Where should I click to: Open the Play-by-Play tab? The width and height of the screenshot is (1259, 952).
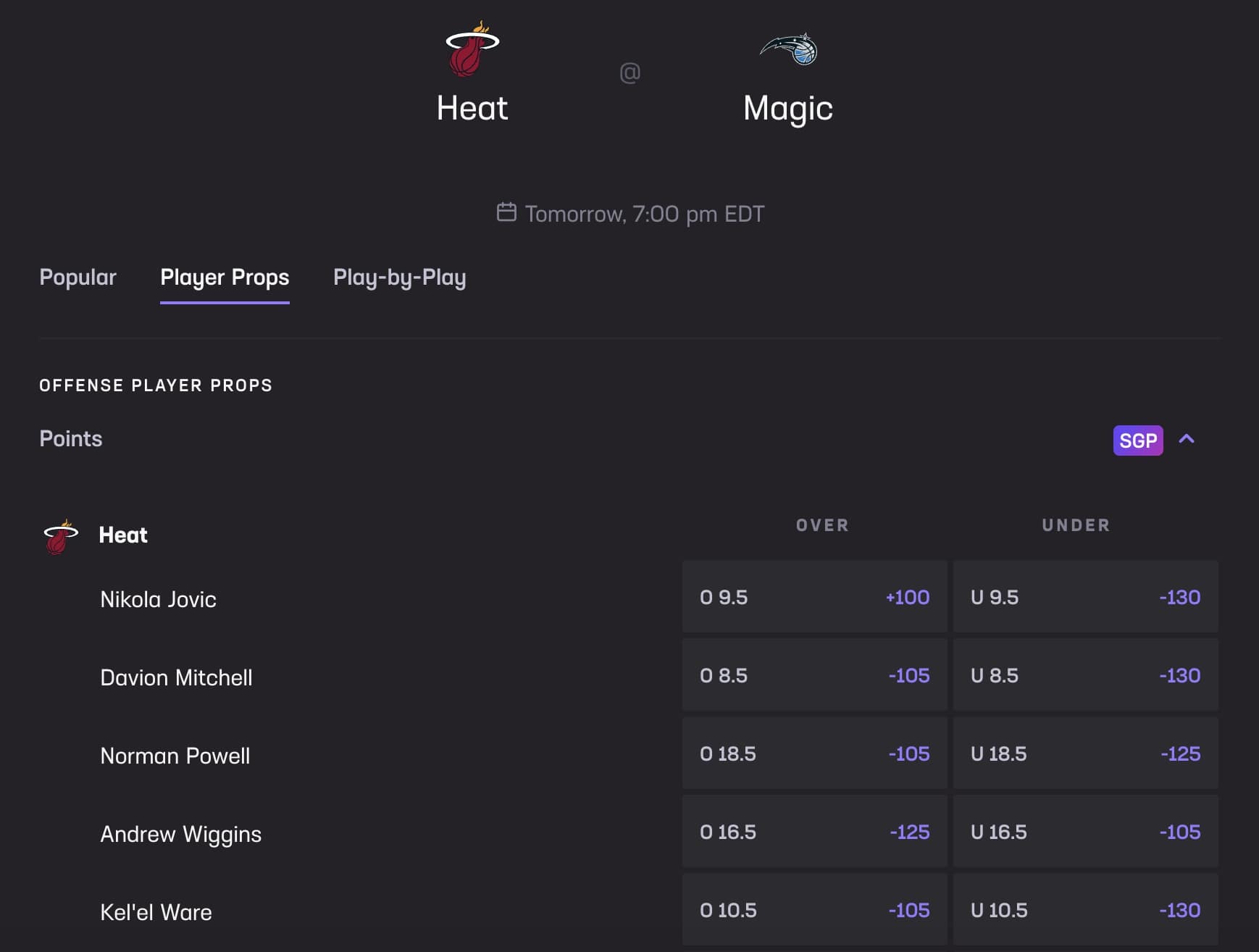pos(399,277)
